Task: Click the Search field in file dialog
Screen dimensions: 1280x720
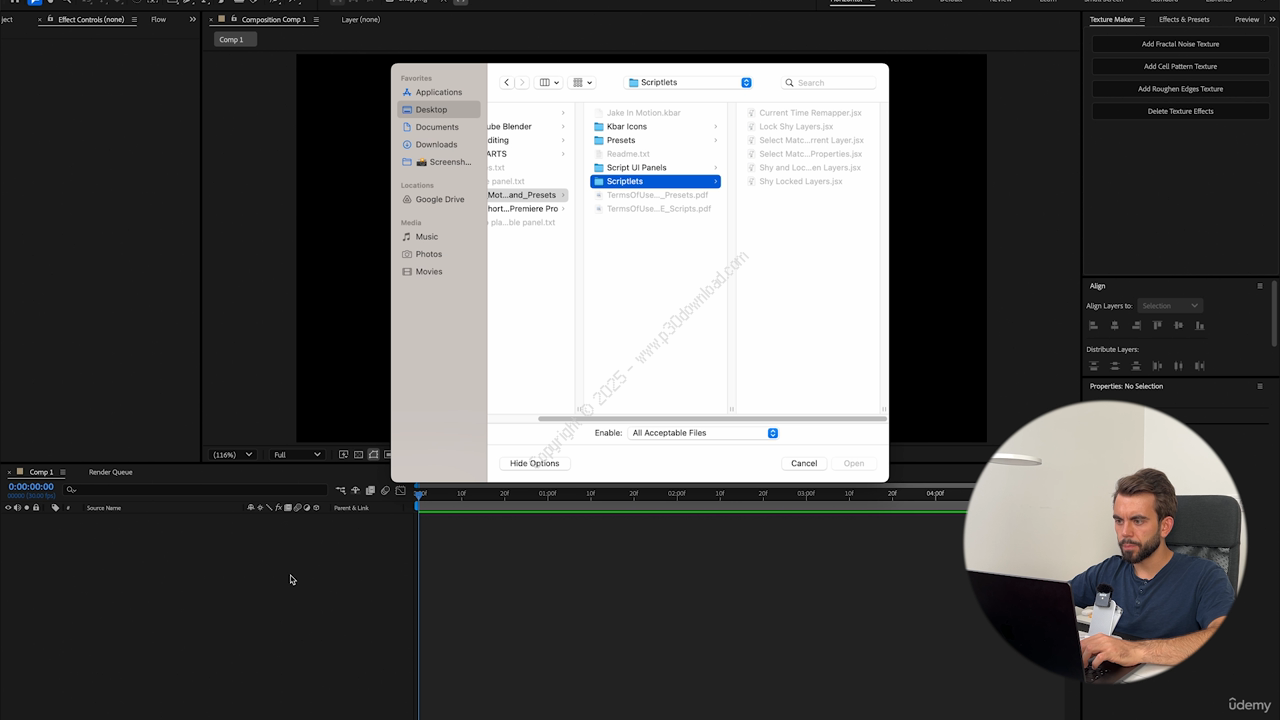Action: pos(830,83)
